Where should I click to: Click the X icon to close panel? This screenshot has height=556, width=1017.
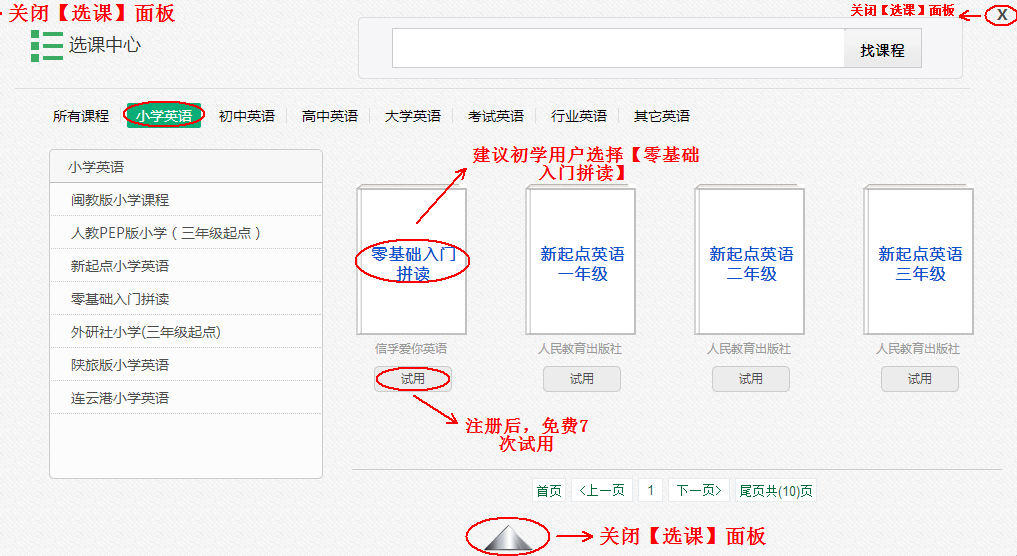[x=1001, y=15]
